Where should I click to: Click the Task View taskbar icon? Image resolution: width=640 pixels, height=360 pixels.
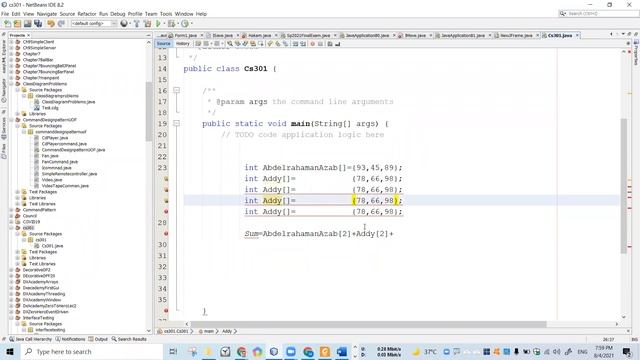173,351
